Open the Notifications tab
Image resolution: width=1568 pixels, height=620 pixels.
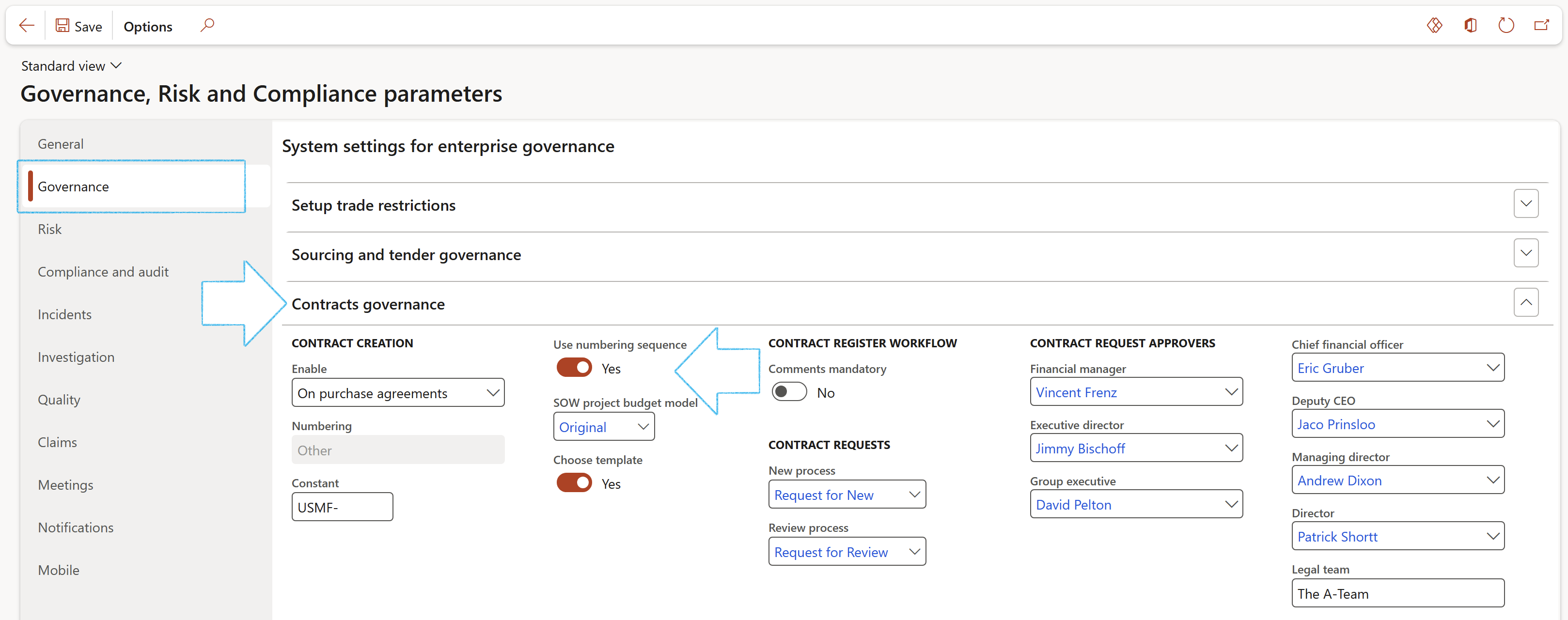[76, 527]
